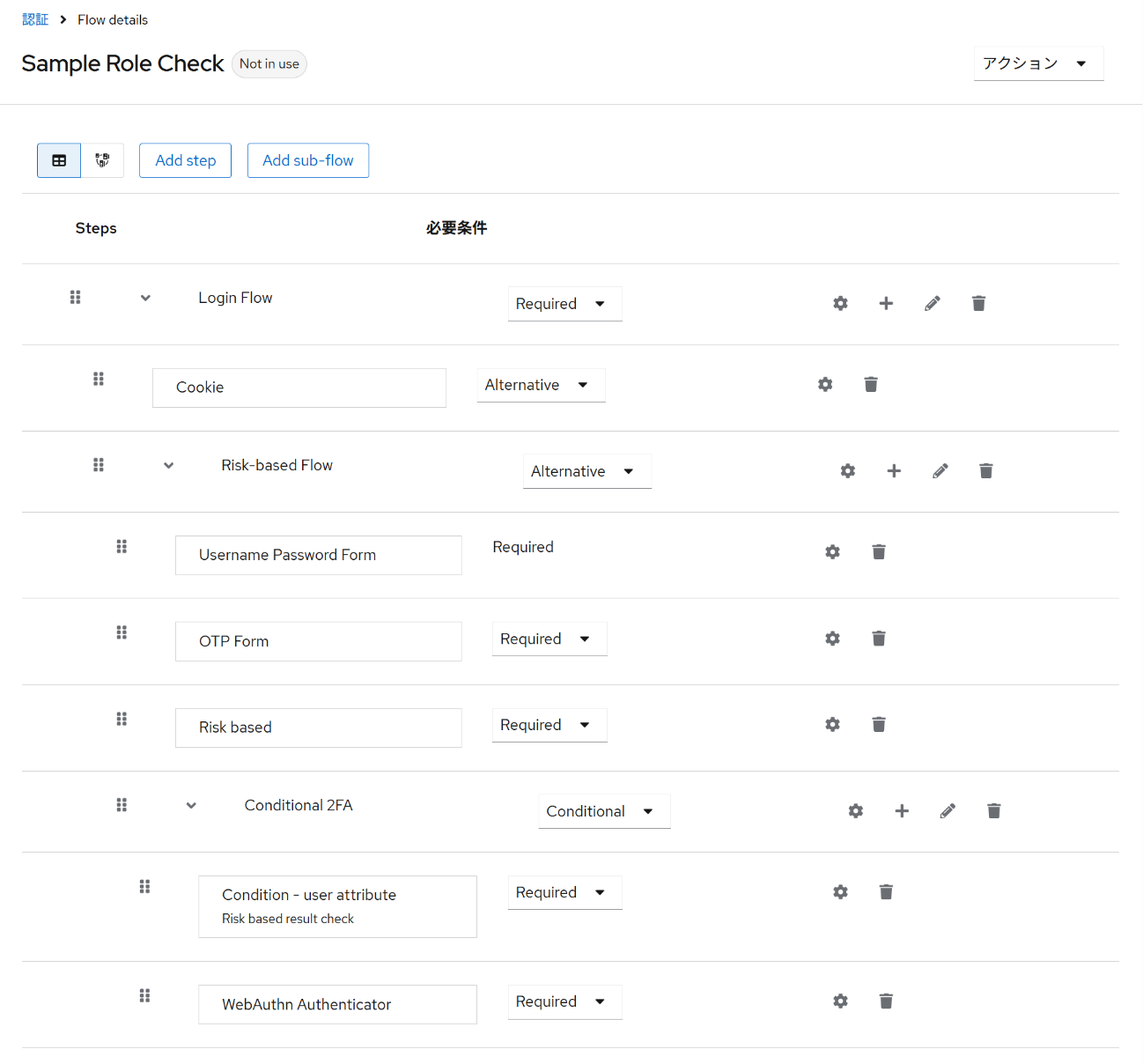Screen dimensions: 1143x1064
Task: Open requirement dropdown for Conditional 2FA
Action: coord(604,811)
